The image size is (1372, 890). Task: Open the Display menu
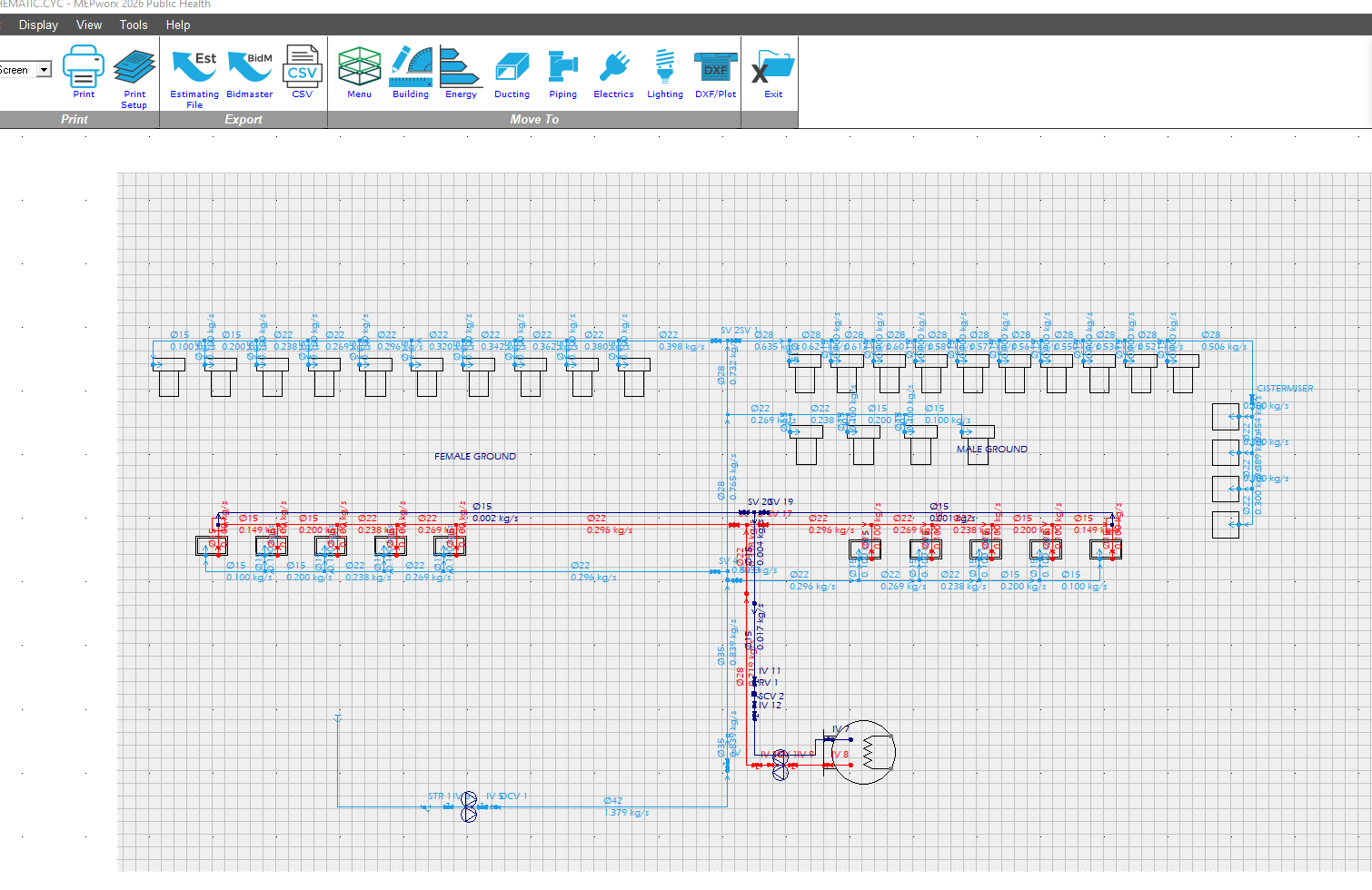click(x=38, y=25)
